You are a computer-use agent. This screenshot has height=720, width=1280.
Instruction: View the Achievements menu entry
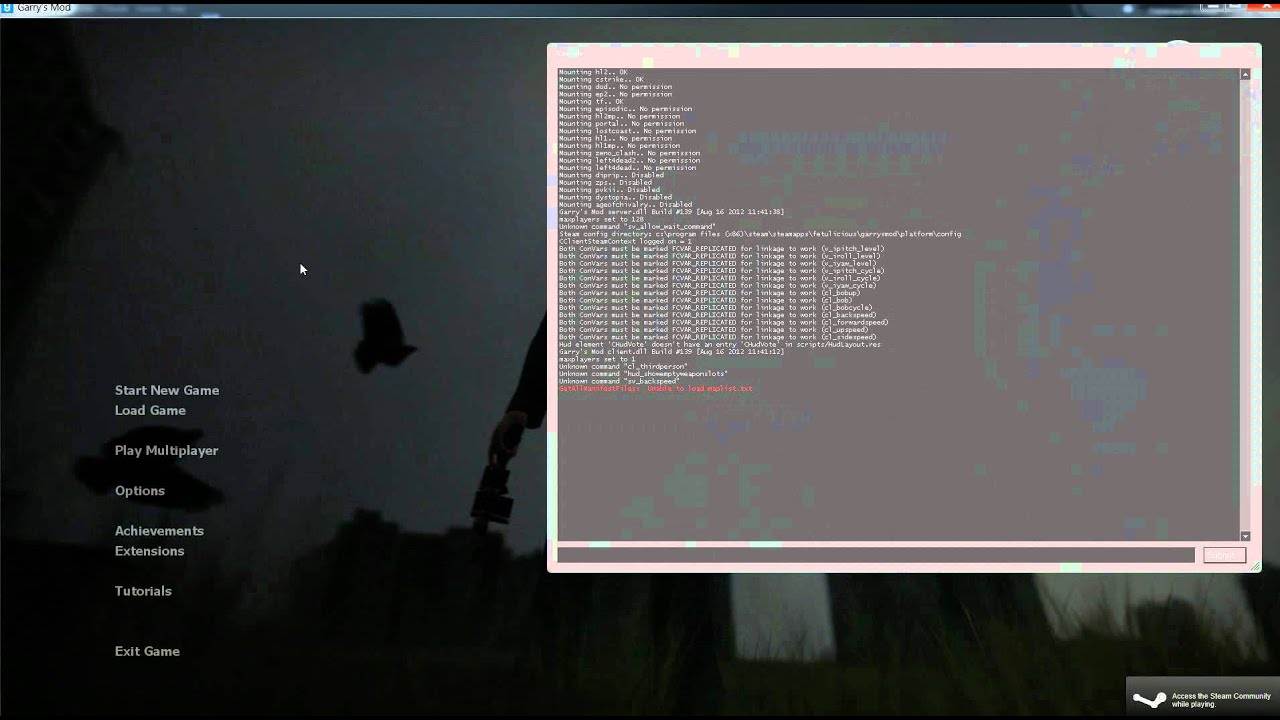tap(159, 531)
